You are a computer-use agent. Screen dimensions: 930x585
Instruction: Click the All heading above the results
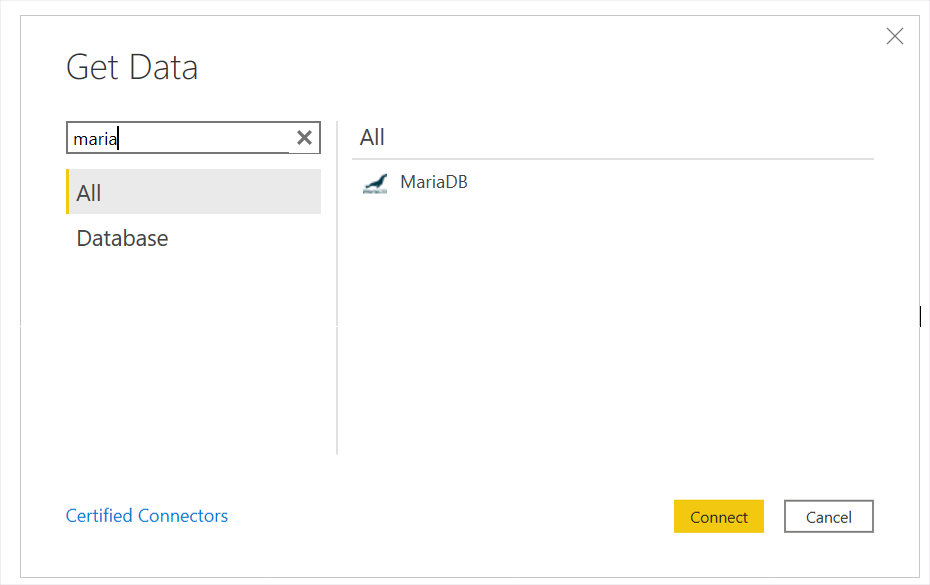click(372, 137)
